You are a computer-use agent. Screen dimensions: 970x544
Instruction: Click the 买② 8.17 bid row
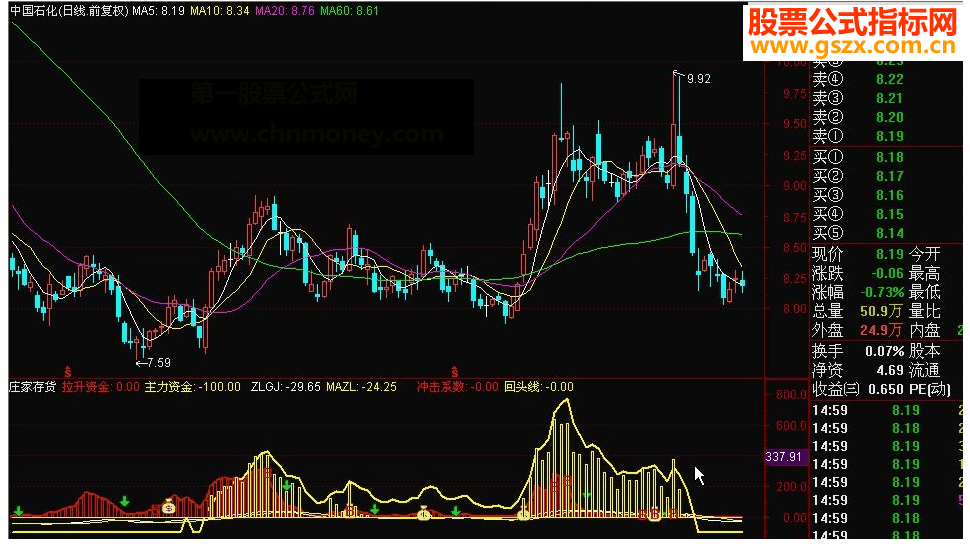pos(858,176)
